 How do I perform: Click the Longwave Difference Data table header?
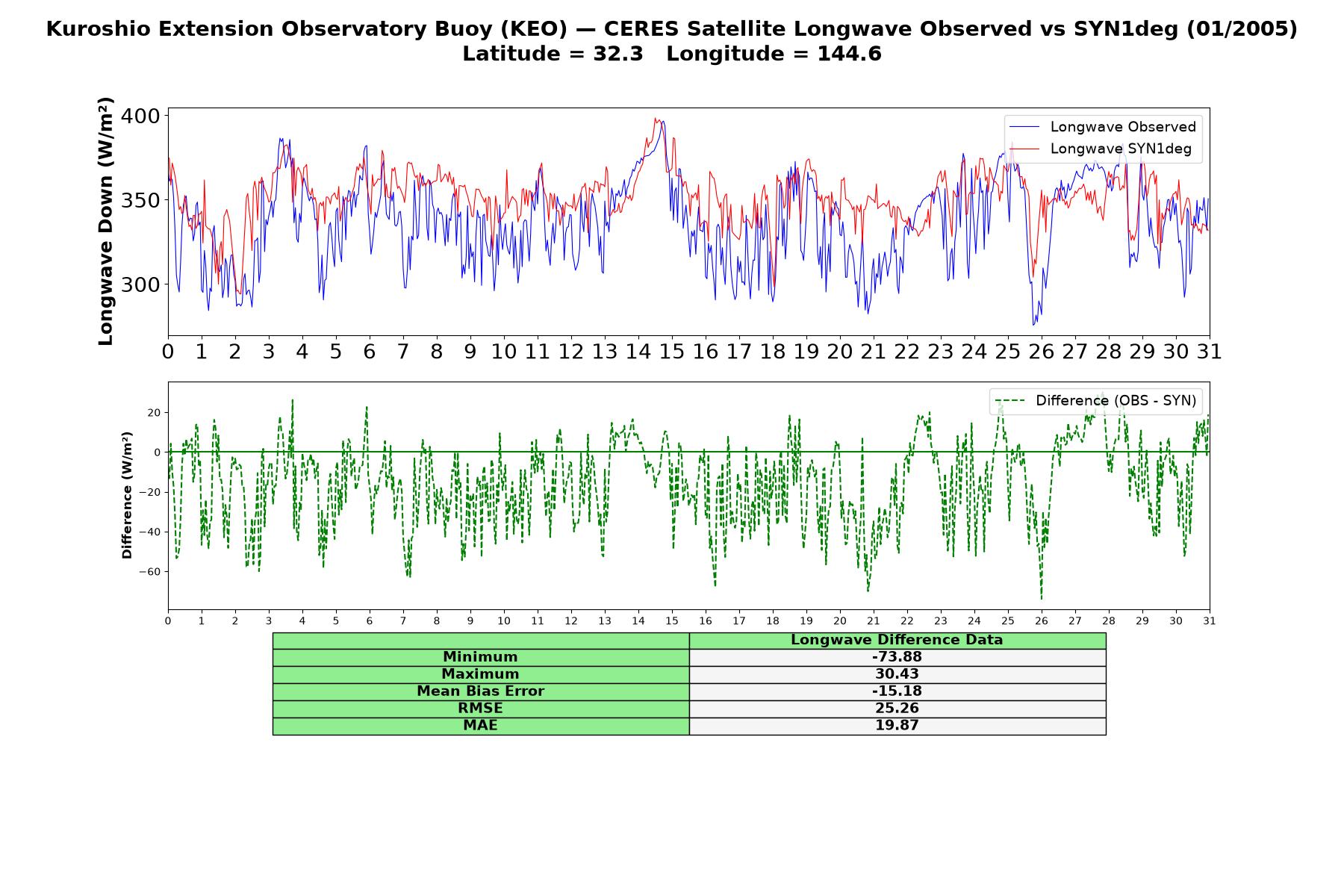tap(897, 640)
